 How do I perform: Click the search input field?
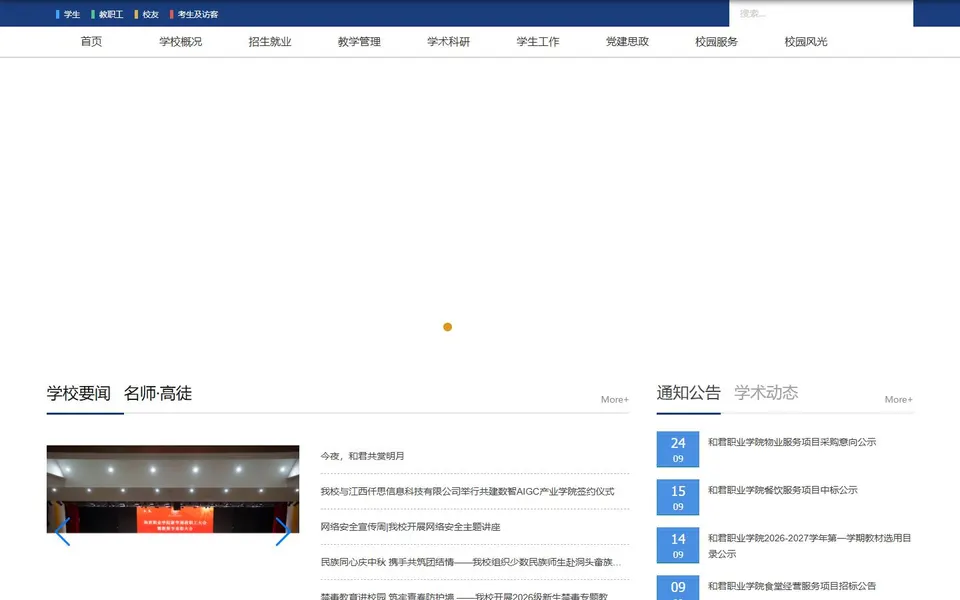[x=821, y=13]
